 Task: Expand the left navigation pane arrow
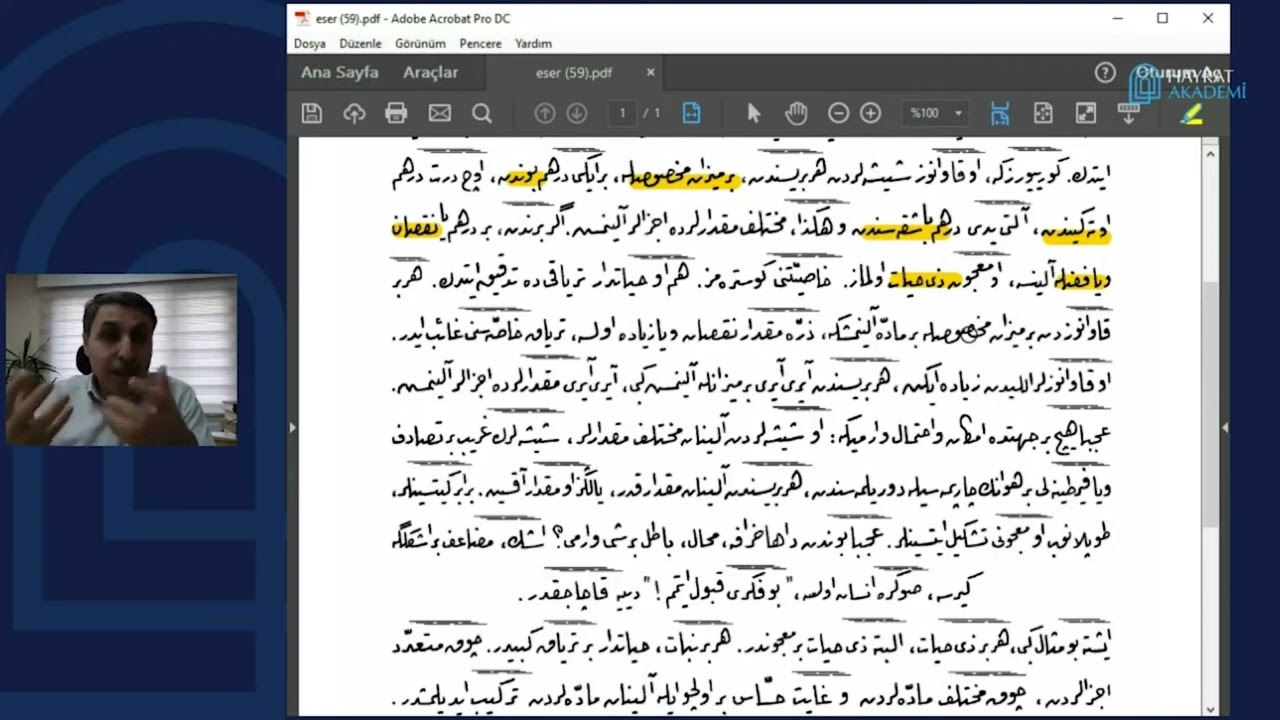coord(293,427)
